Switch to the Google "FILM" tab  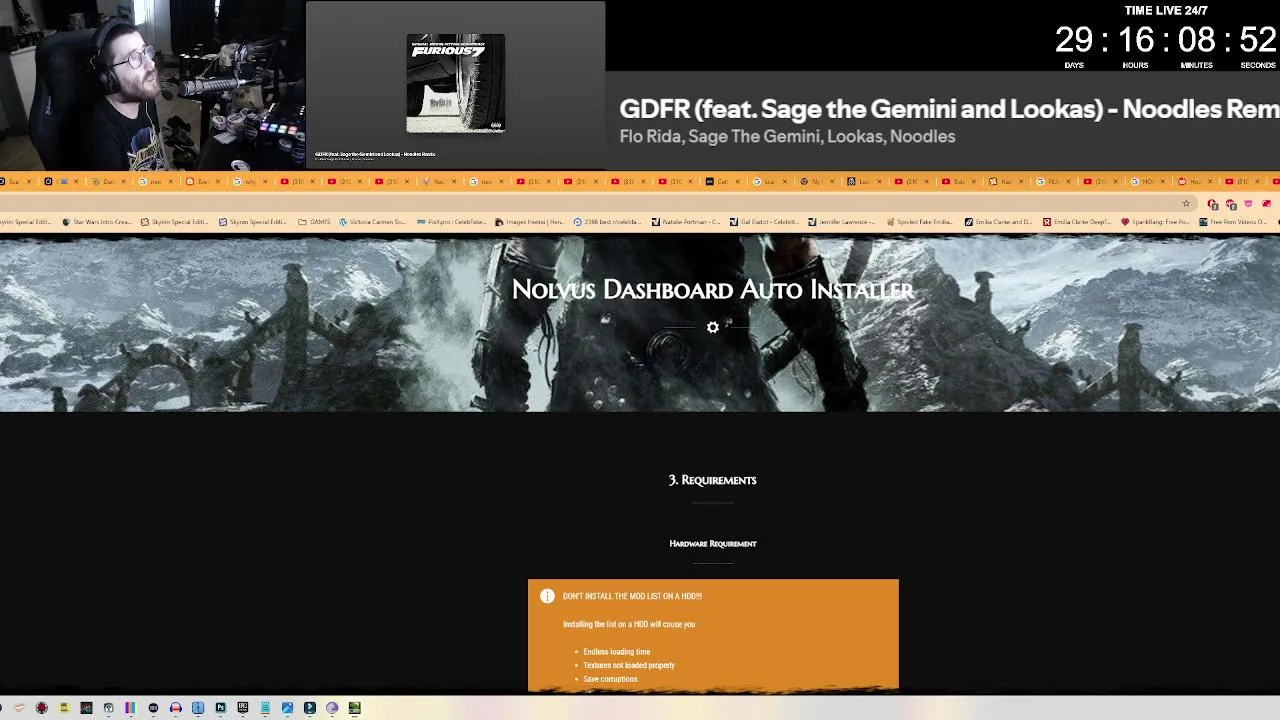coord(1052,182)
